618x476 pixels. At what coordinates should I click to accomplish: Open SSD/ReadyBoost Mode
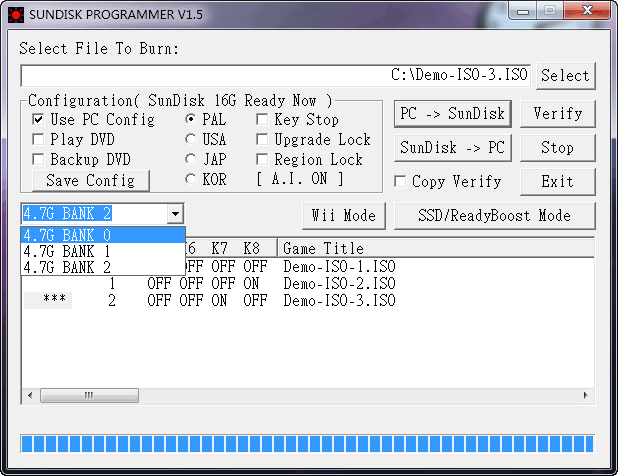[x=495, y=216]
